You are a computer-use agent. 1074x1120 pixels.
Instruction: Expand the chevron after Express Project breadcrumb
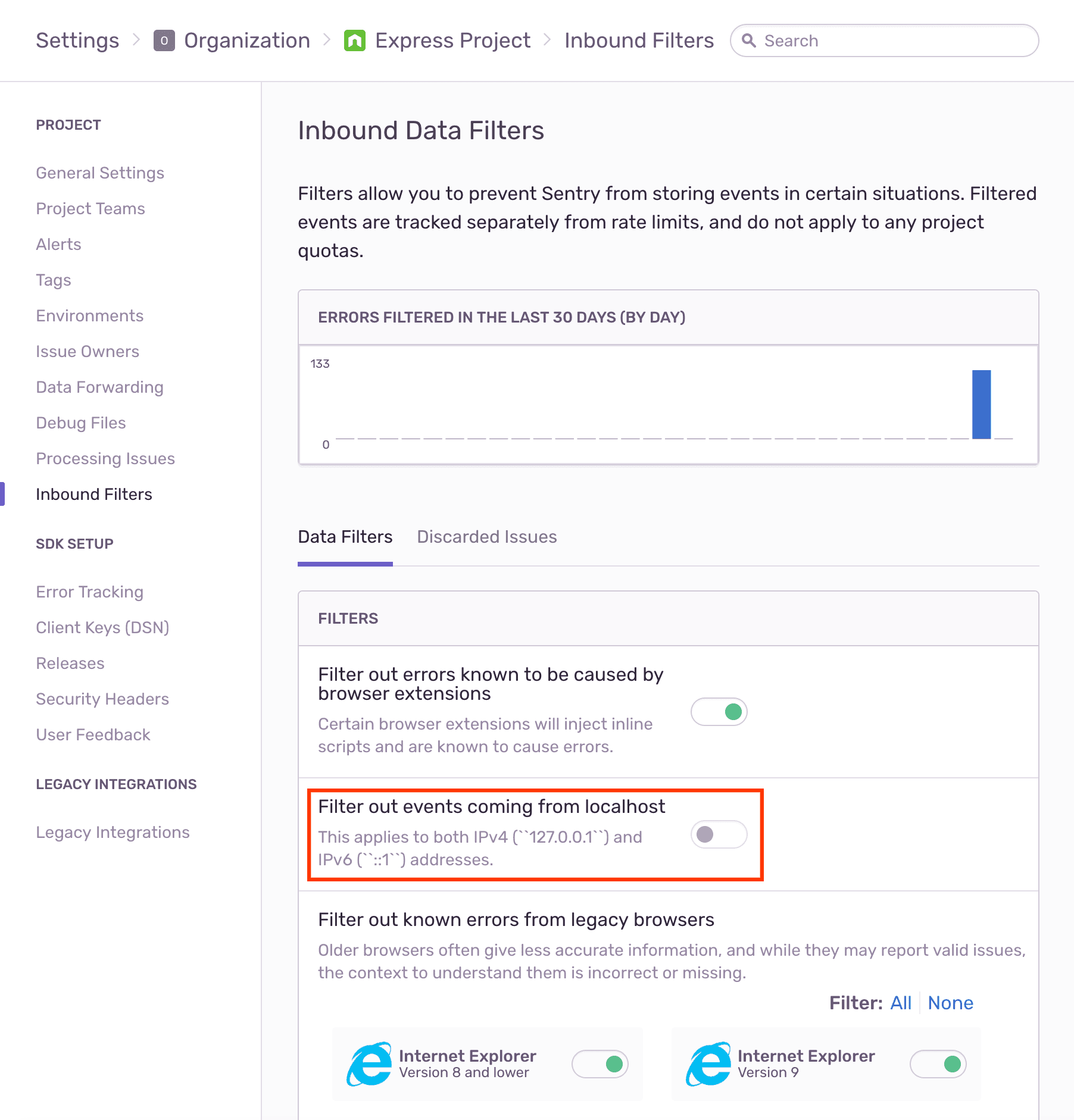tap(547, 40)
